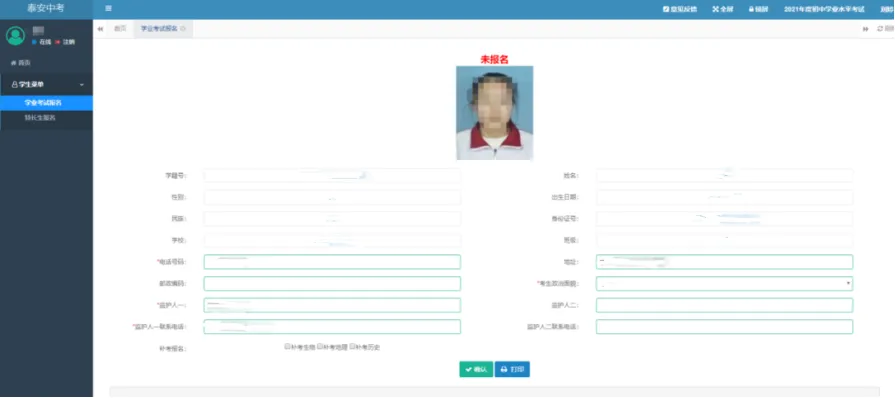The width and height of the screenshot is (895, 398).
Task: Click the green 确认 confirm button
Action: click(476, 369)
